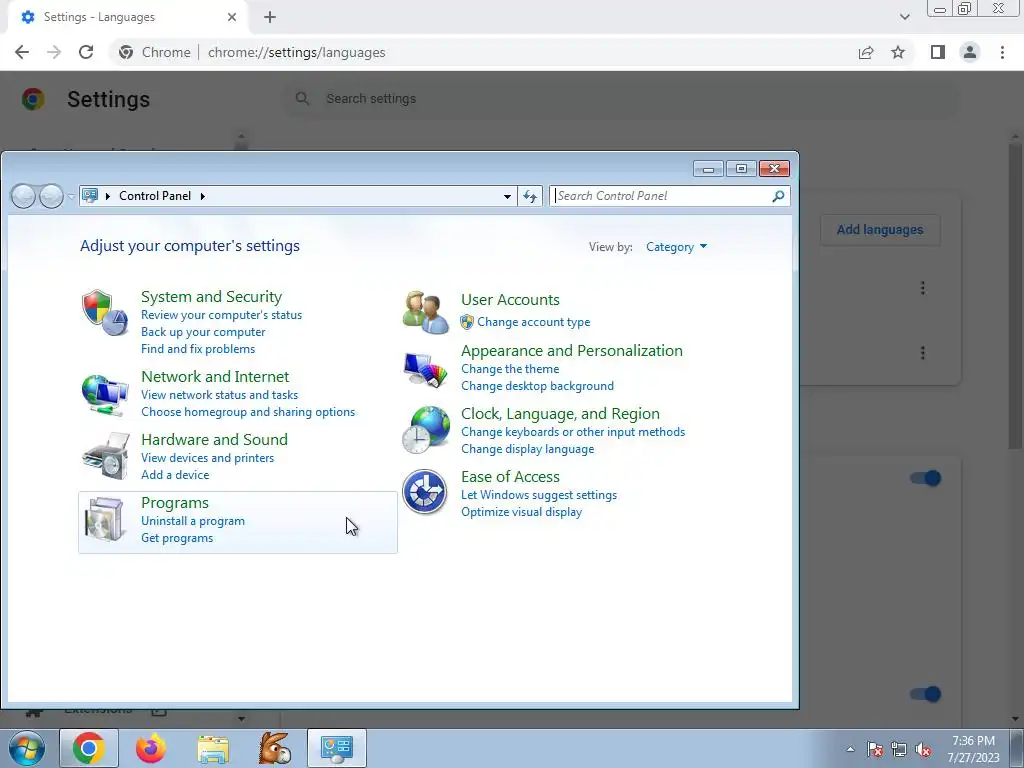This screenshot has width=1024, height=768.
Task: Open Change the theme link
Action: [510, 369]
